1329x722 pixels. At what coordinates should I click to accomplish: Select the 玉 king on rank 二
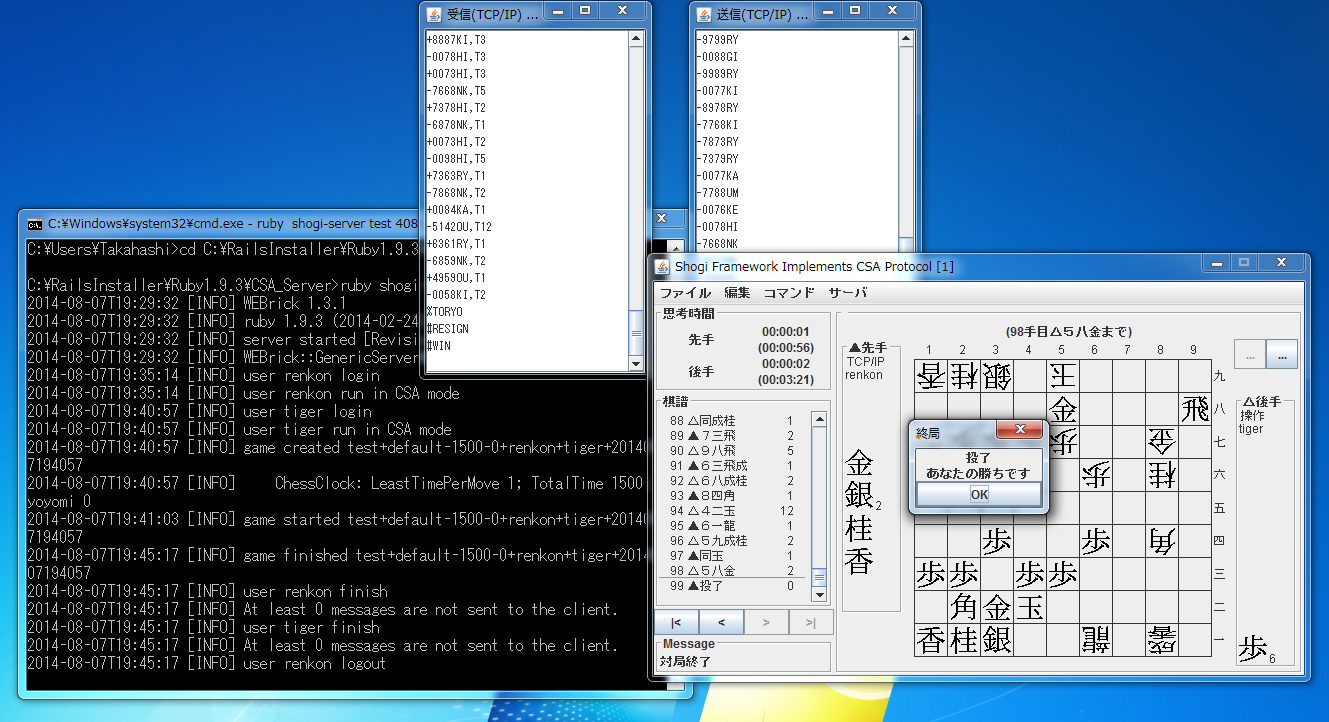click(x=1030, y=607)
